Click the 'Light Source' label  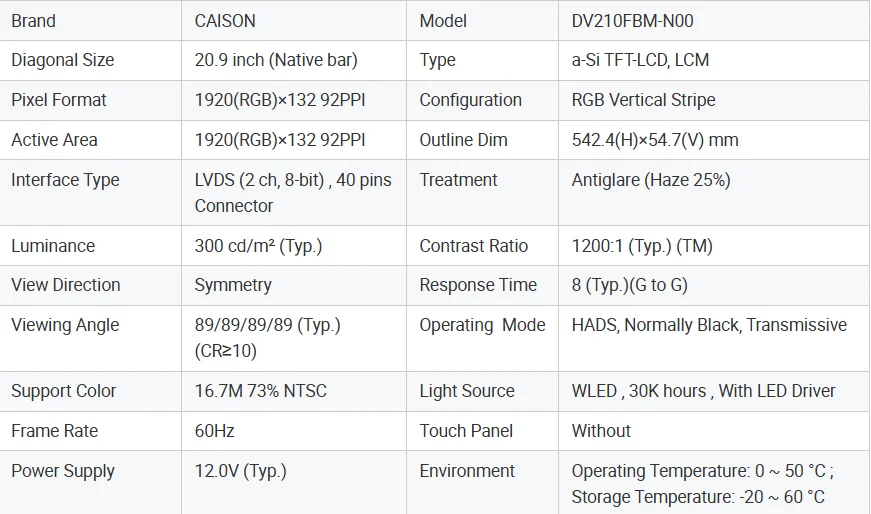(467, 391)
